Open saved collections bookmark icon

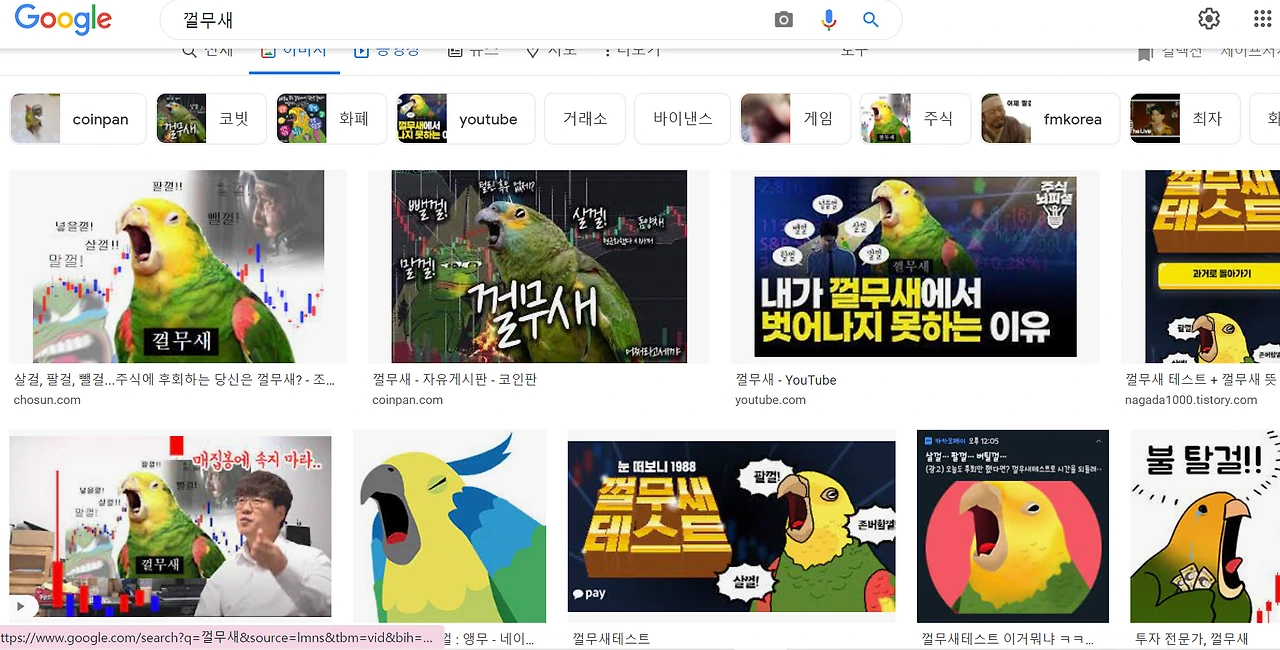pos(1143,52)
